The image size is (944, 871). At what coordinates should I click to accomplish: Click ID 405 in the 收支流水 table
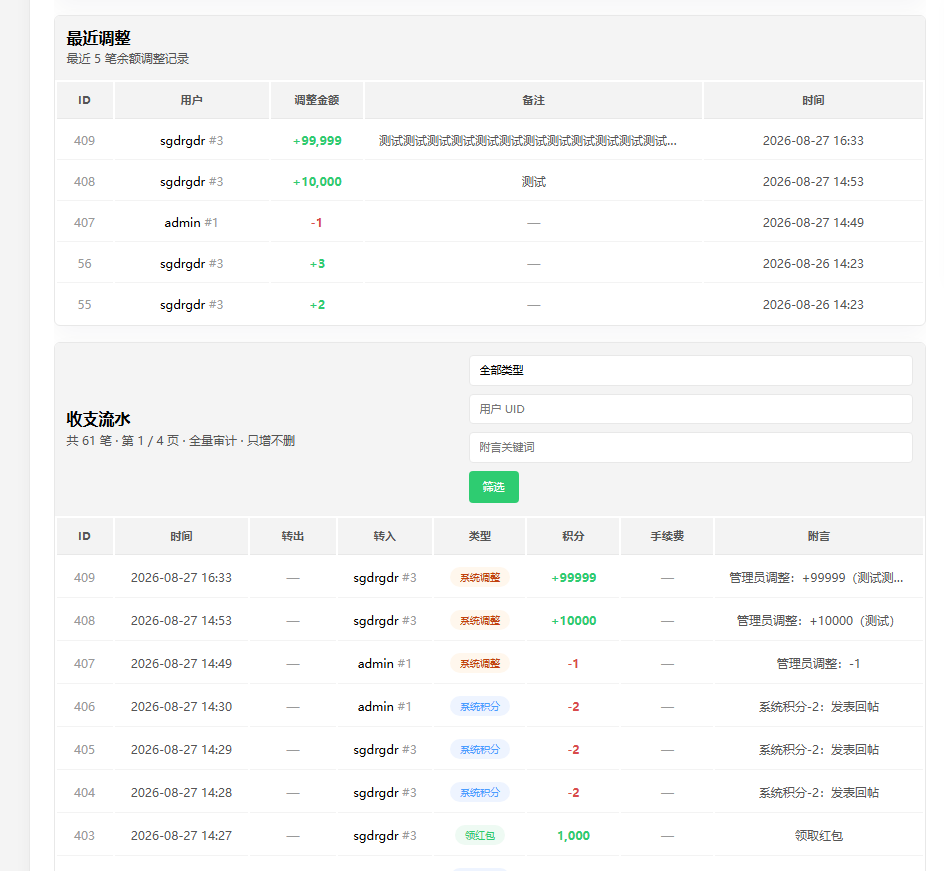pyautogui.click(x=84, y=749)
